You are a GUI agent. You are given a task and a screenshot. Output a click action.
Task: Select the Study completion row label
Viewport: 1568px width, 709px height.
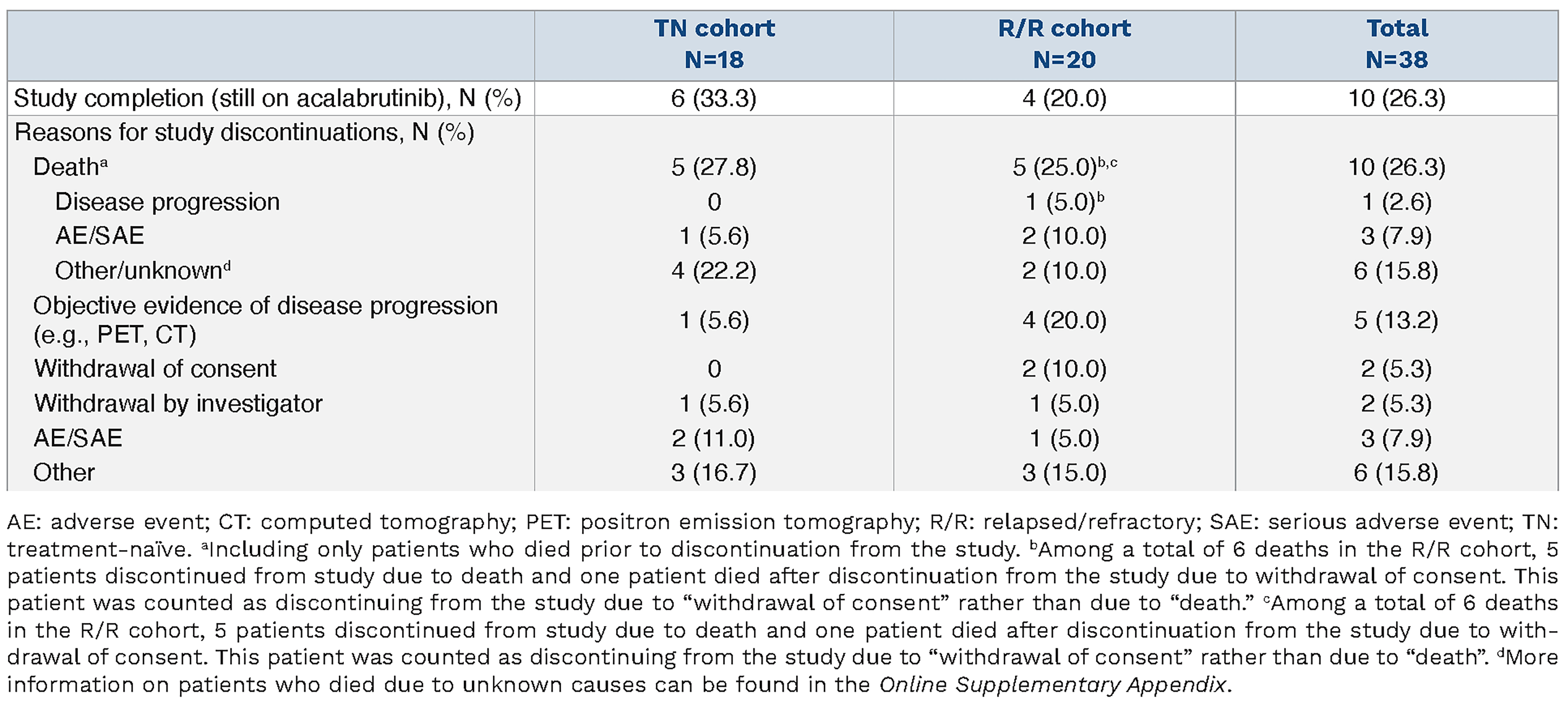tap(267, 98)
